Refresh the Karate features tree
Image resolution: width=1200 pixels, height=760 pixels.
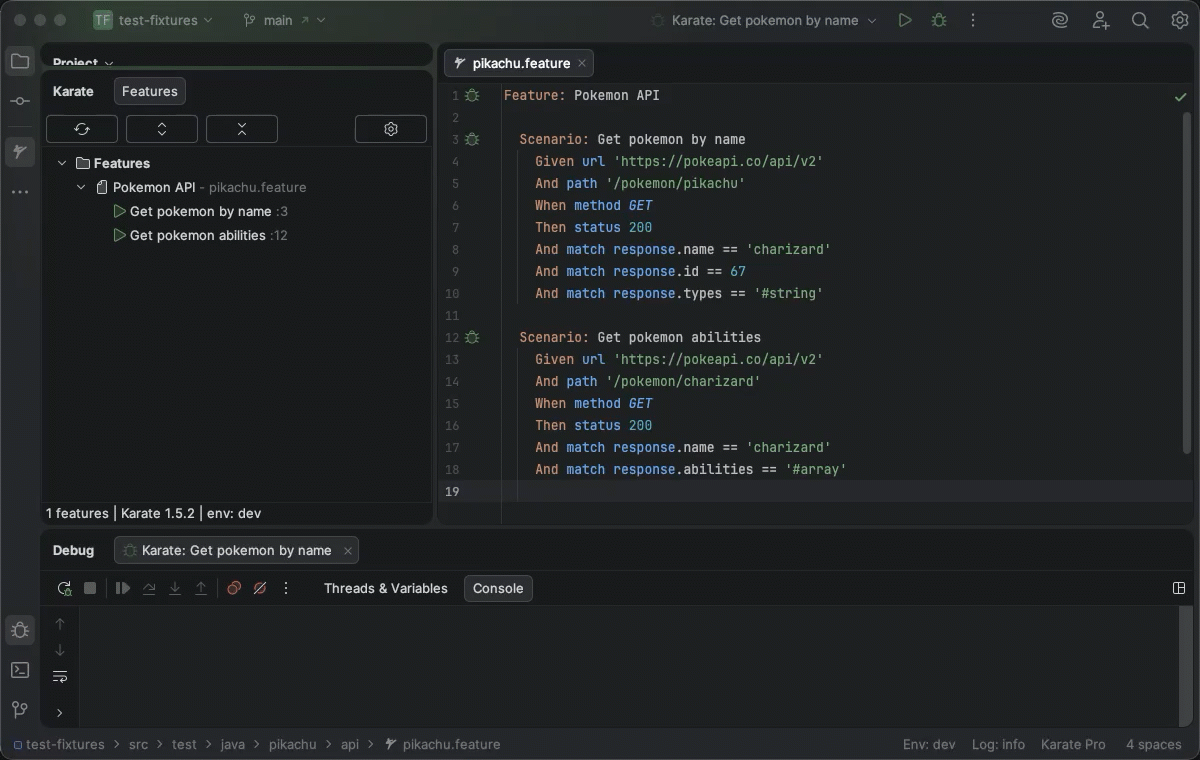click(82, 129)
